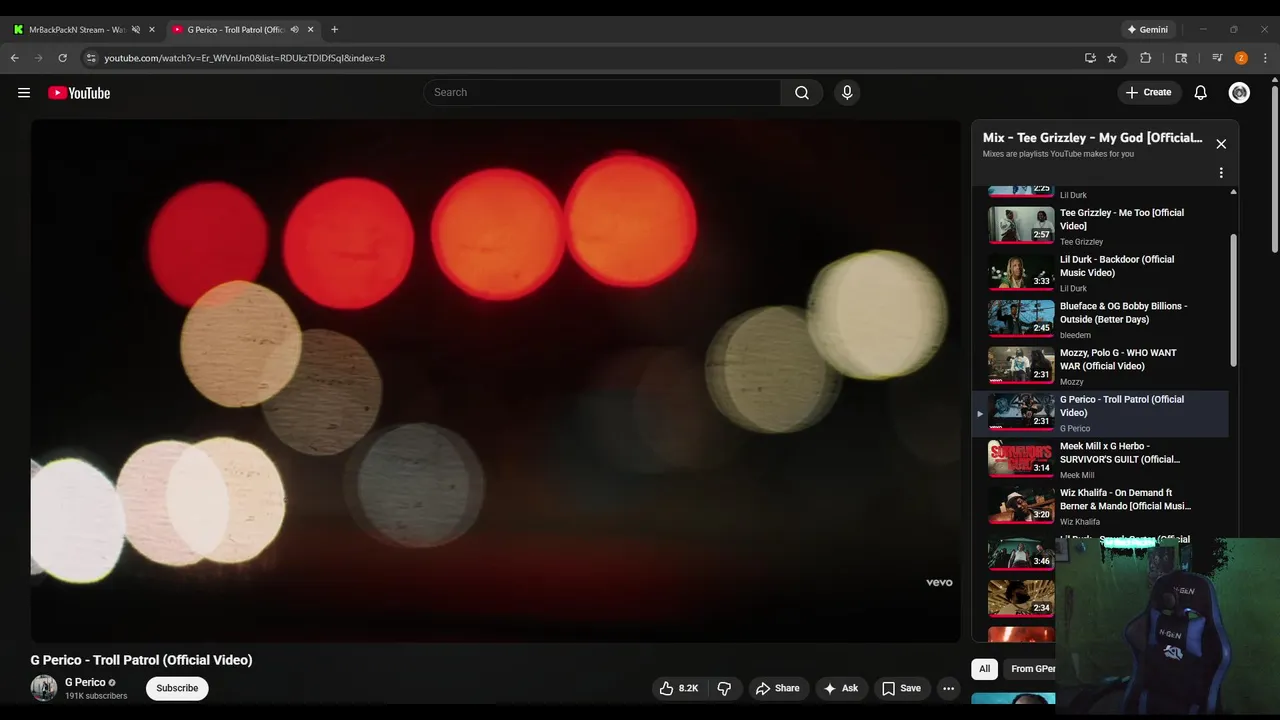Click the Create button
This screenshot has height=720, width=1280.
click(x=1148, y=93)
